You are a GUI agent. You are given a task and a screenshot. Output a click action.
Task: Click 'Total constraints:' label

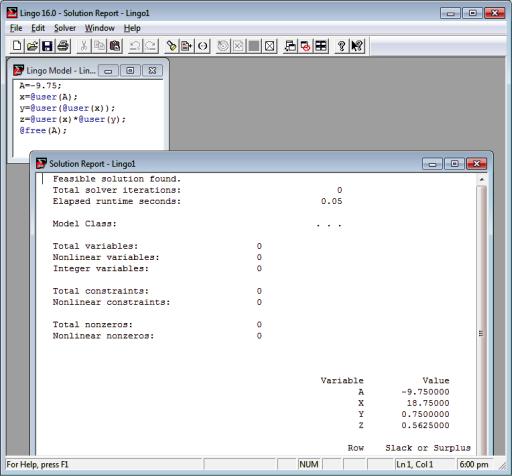pyautogui.click(x=101, y=291)
